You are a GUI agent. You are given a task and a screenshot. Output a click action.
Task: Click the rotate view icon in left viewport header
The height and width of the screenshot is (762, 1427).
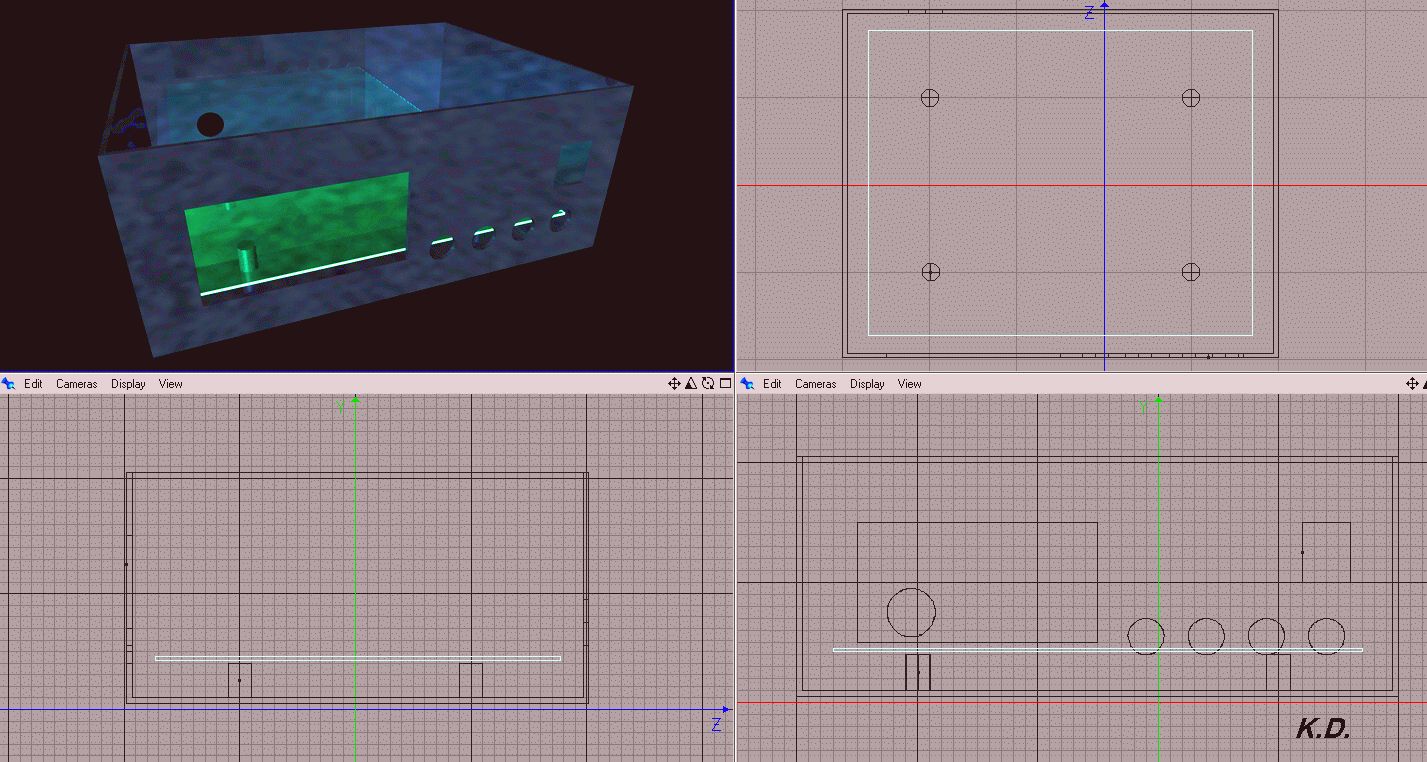click(x=708, y=383)
